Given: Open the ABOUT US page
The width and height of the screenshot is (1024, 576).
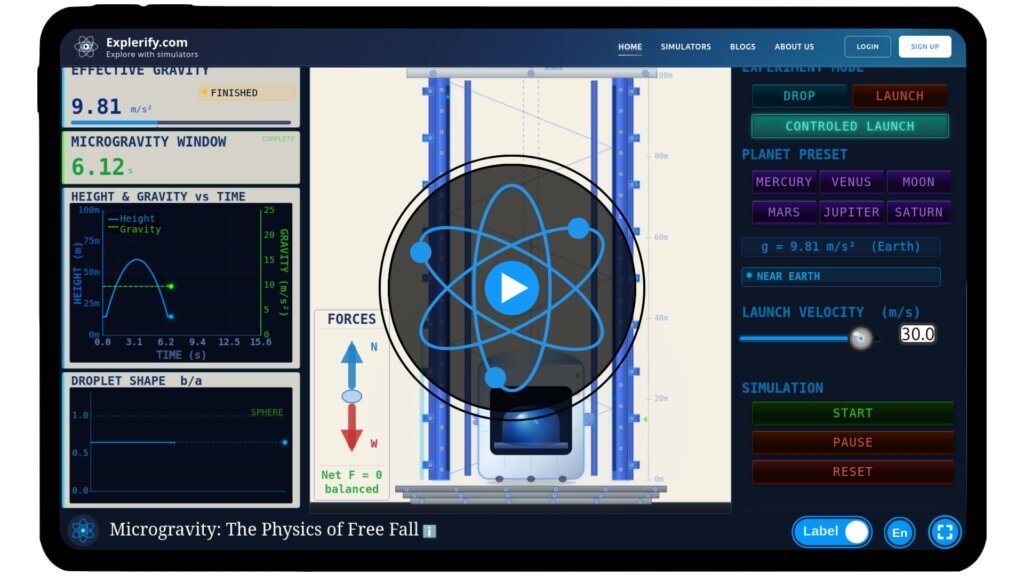Looking at the screenshot, I should 794,47.
